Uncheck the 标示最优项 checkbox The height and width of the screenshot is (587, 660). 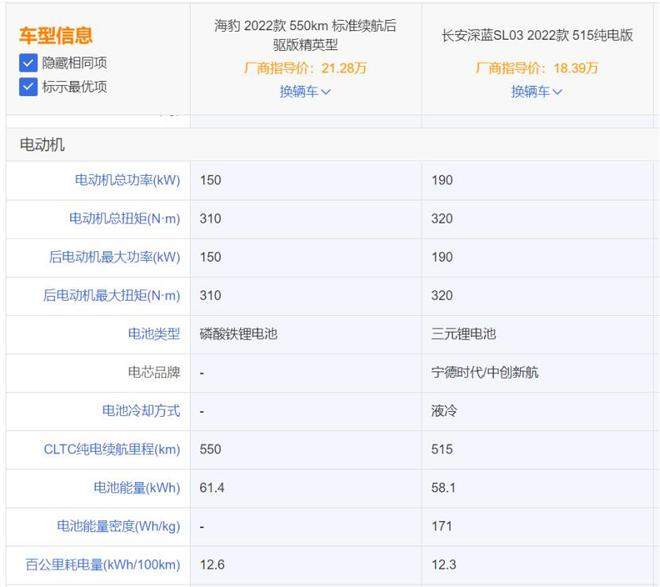[x=28, y=87]
